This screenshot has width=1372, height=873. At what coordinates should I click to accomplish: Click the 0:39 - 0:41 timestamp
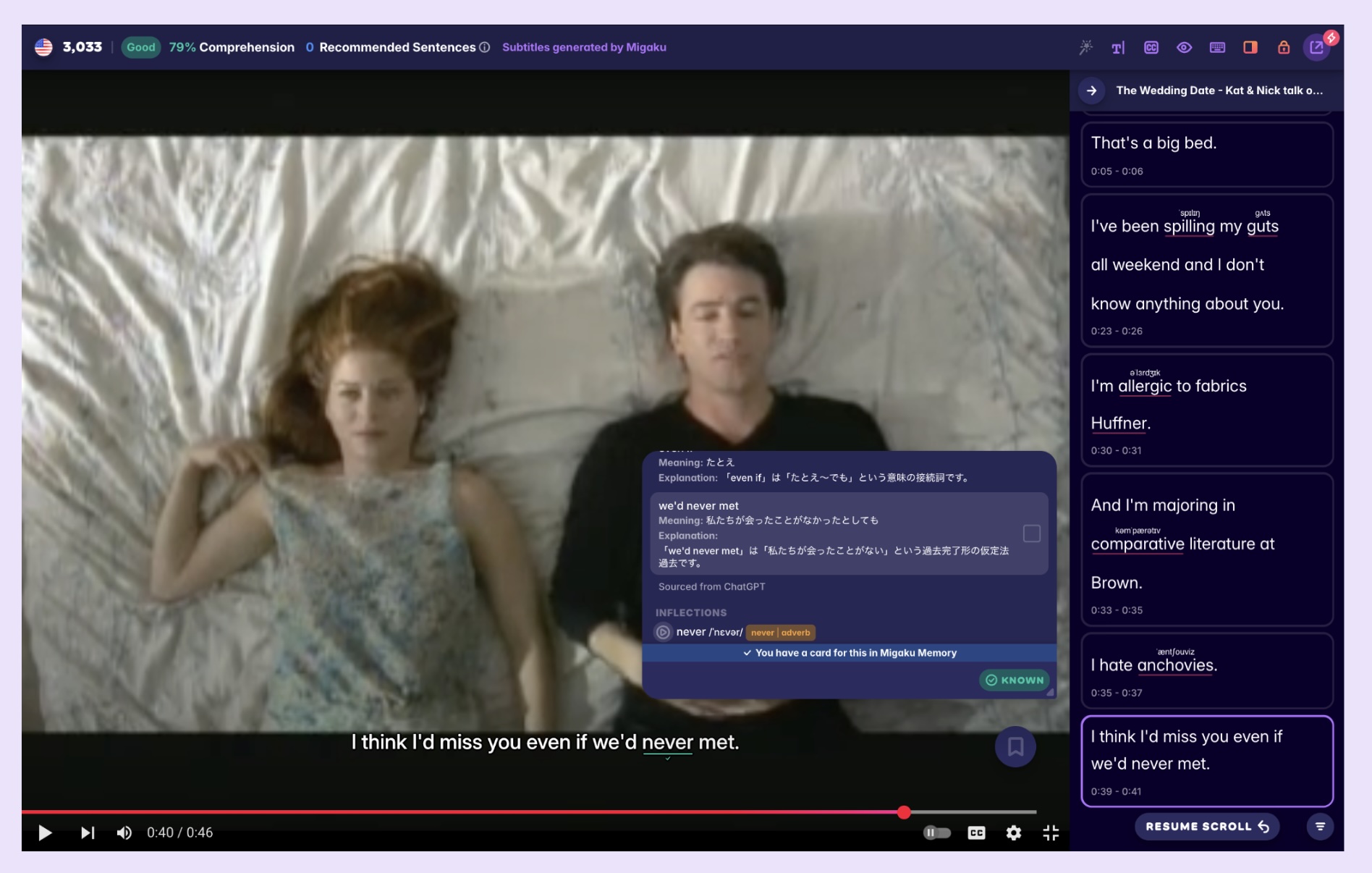pos(1116,791)
